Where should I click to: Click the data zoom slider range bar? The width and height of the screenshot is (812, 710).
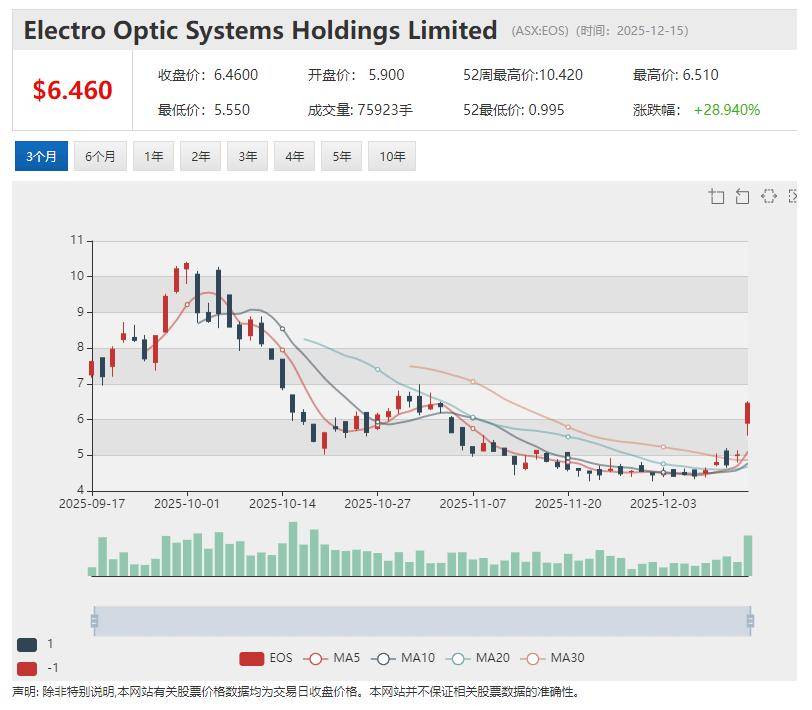[422, 621]
